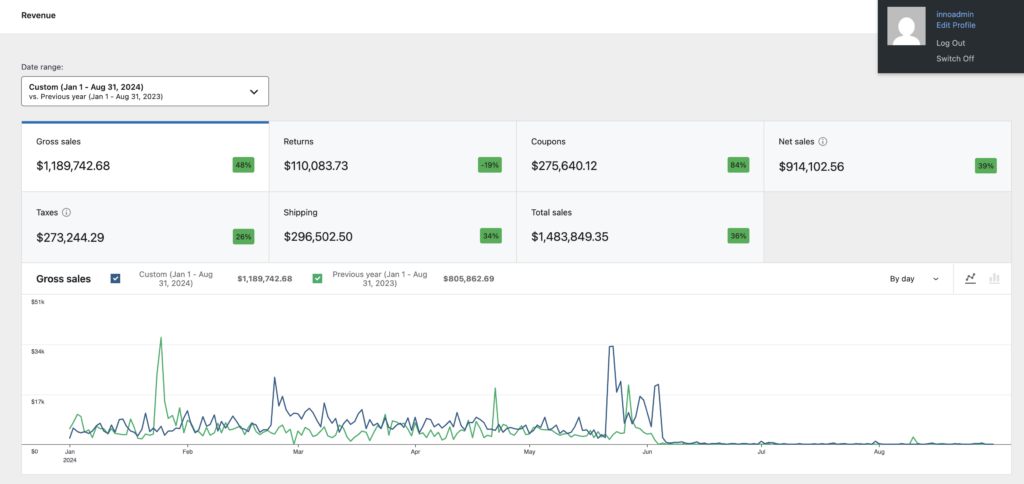Viewport: 1024px width, 484px height.
Task: Open the Date range dropdown
Action: 145,92
